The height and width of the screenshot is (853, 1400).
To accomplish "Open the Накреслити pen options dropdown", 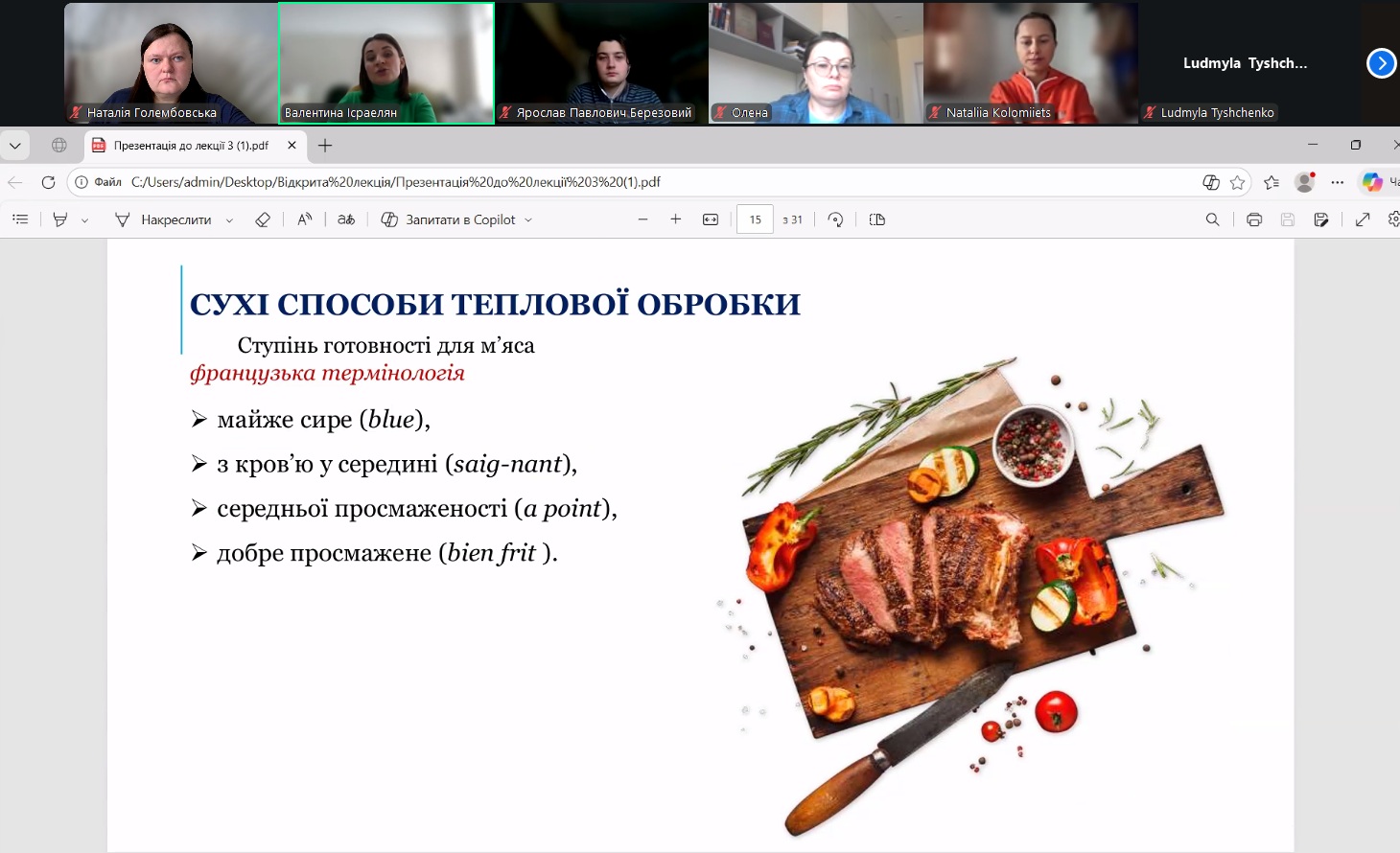I will (229, 219).
